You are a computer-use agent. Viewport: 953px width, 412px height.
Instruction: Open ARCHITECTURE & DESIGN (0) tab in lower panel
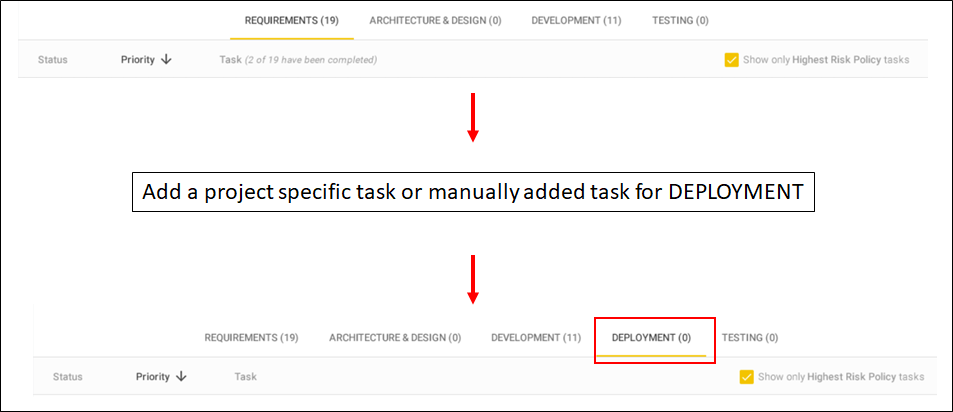395,338
